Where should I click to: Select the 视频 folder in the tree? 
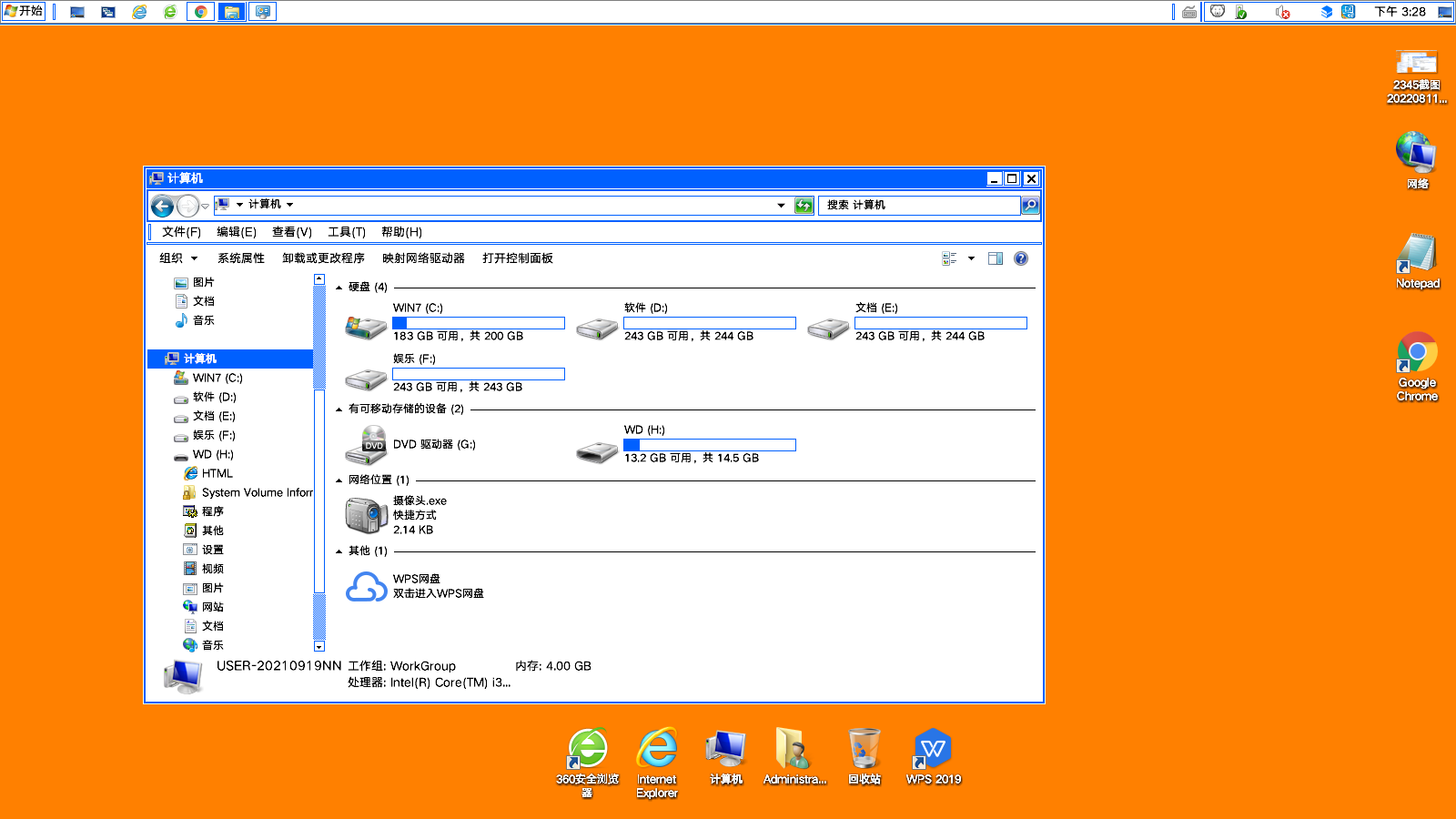tap(204, 570)
